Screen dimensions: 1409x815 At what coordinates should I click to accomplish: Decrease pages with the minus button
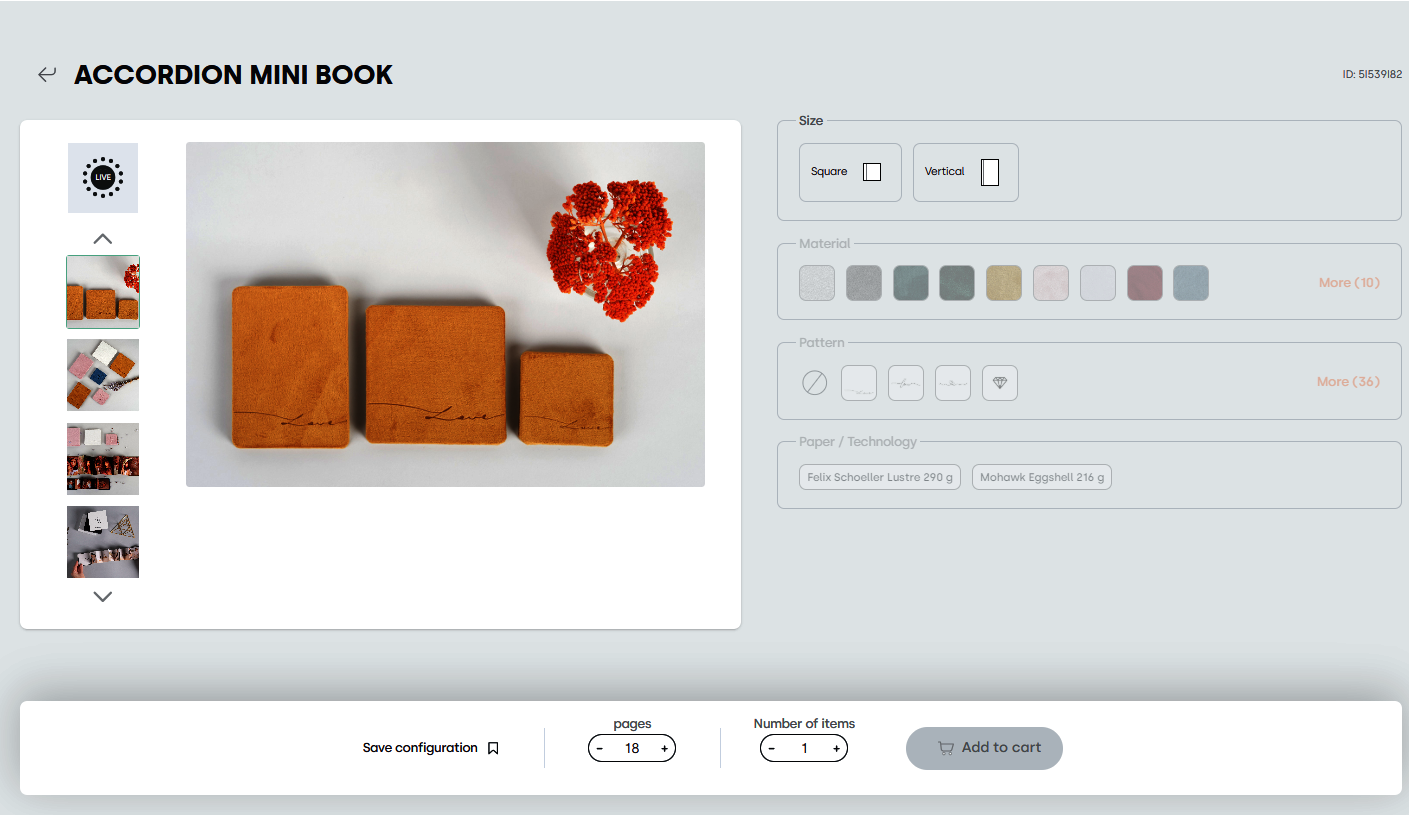click(x=600, y=749)
